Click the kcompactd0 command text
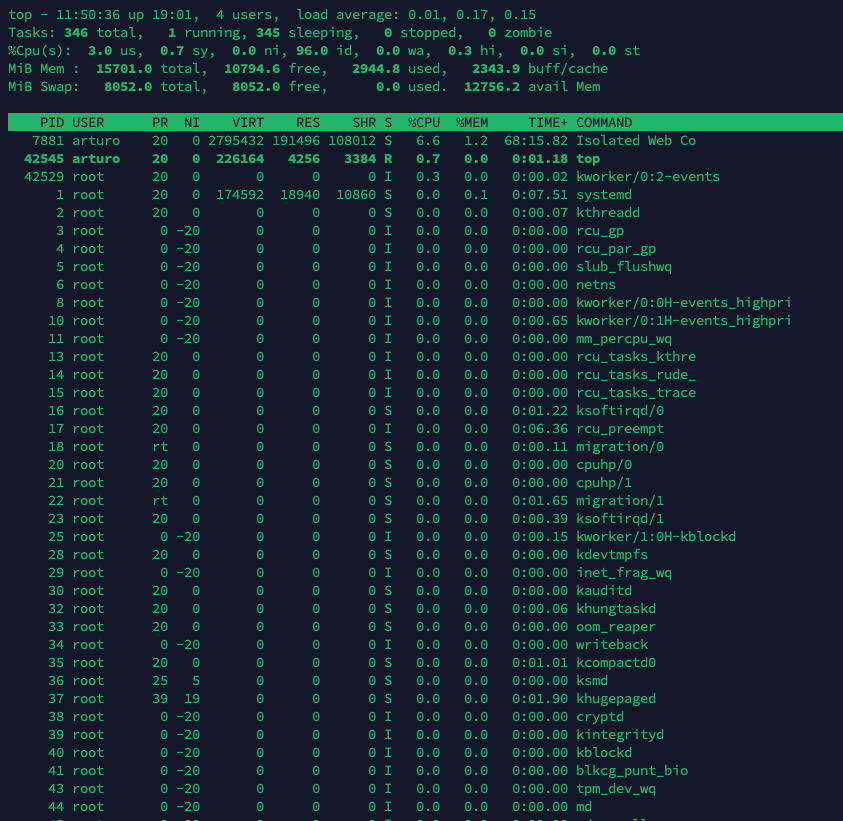The height and width of the screenshot is (821, 843). (616, 663)
